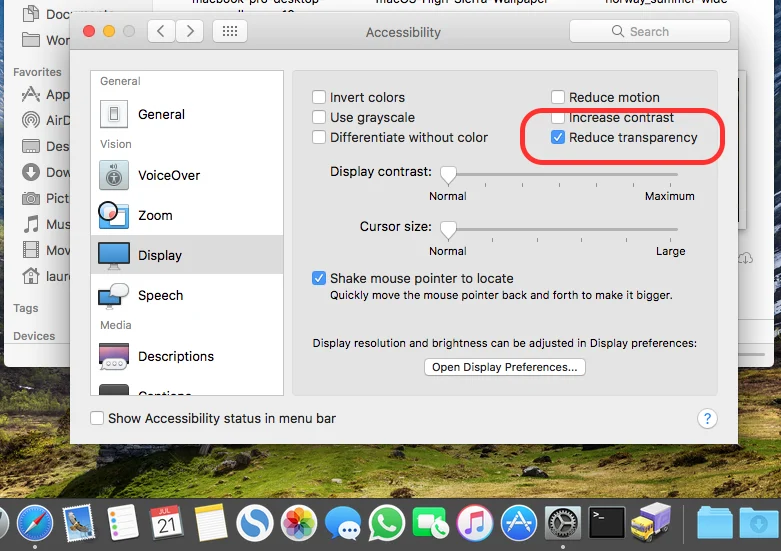Viewport: 781px width, 551px height.
Task: Open the Photos app in Dock
Action: [298, 523]
